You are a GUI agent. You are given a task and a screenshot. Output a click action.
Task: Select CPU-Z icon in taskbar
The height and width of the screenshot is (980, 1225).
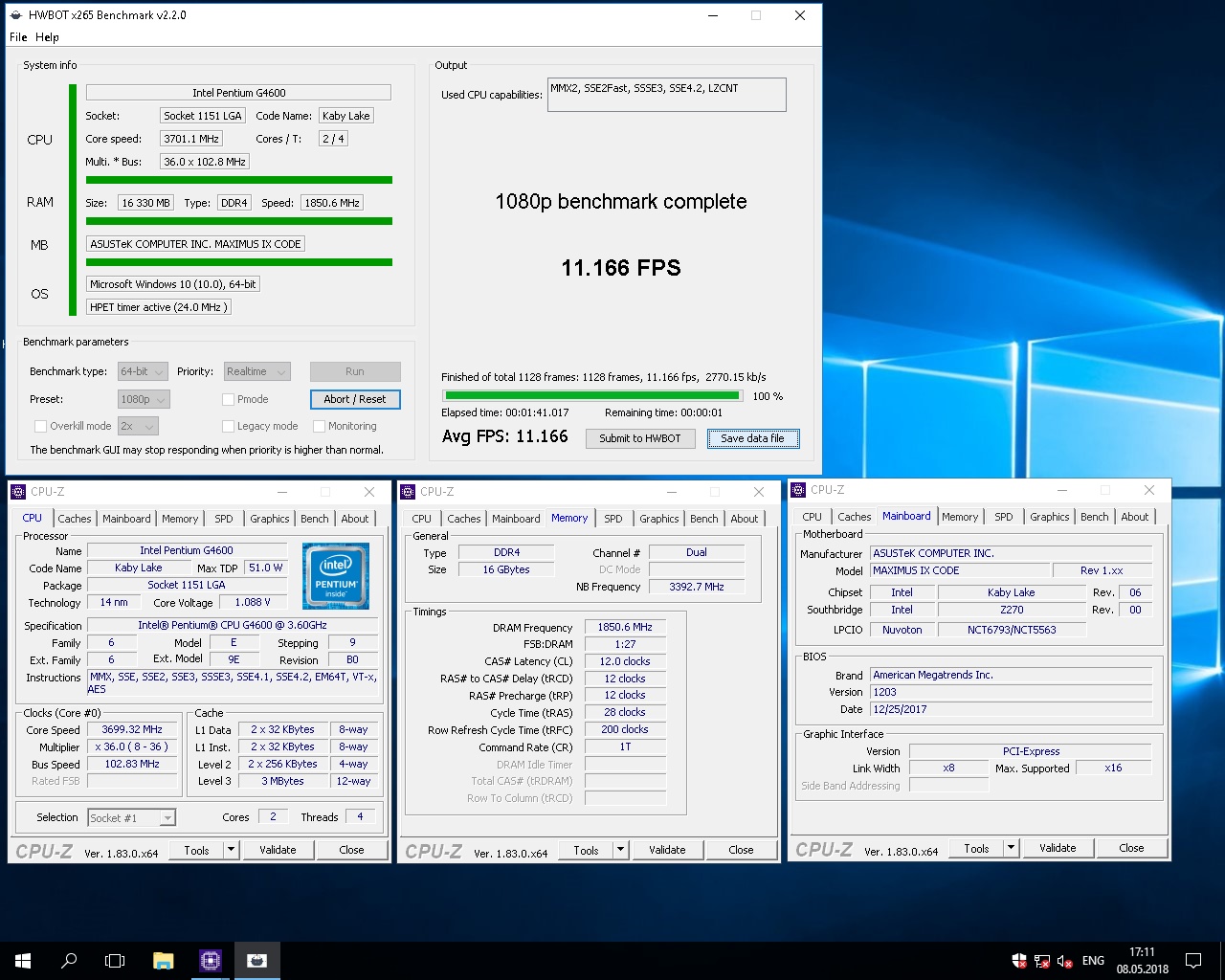(x=211, y=960)
